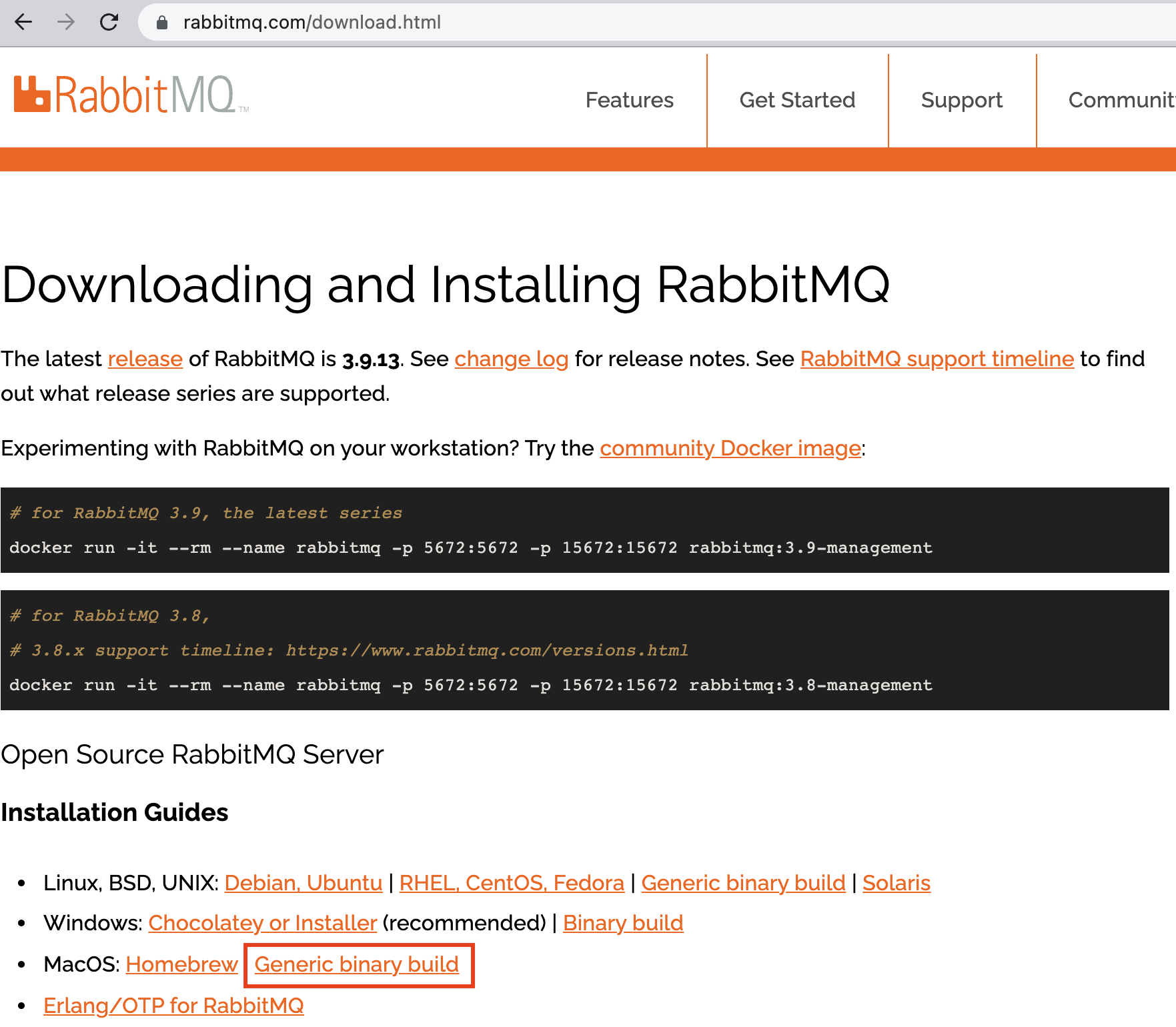The image size is (1176, 1027).
Task: Click the browser back arrow
Action: (23, 22)
